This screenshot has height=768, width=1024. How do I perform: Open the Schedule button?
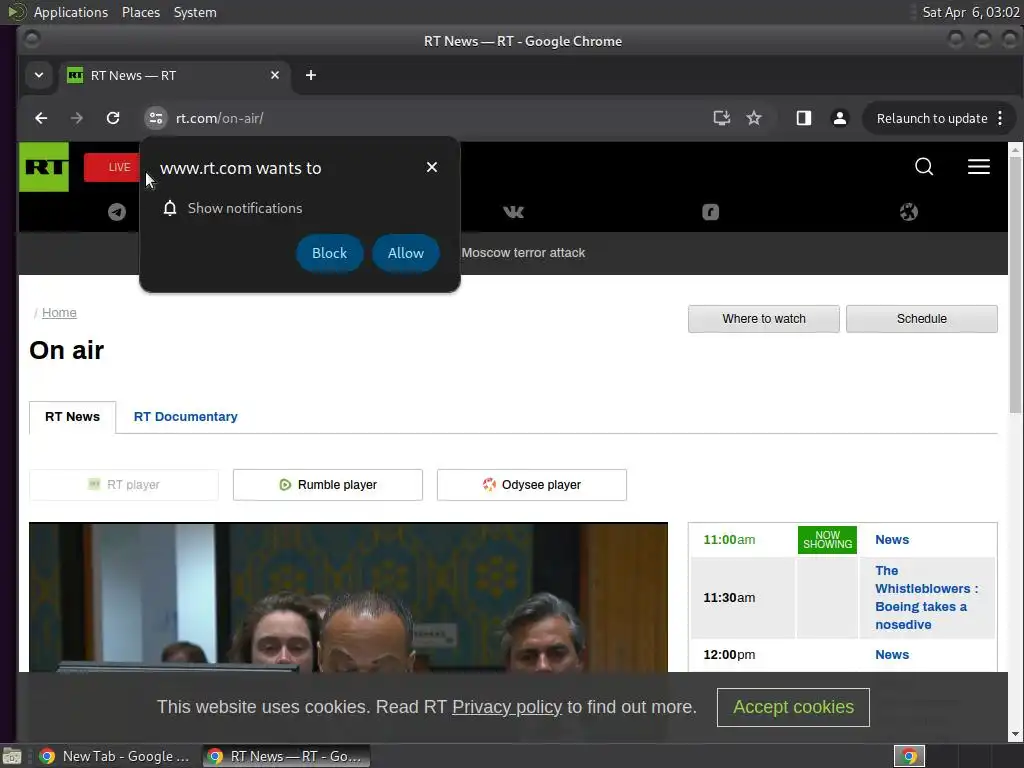point(921,319)
